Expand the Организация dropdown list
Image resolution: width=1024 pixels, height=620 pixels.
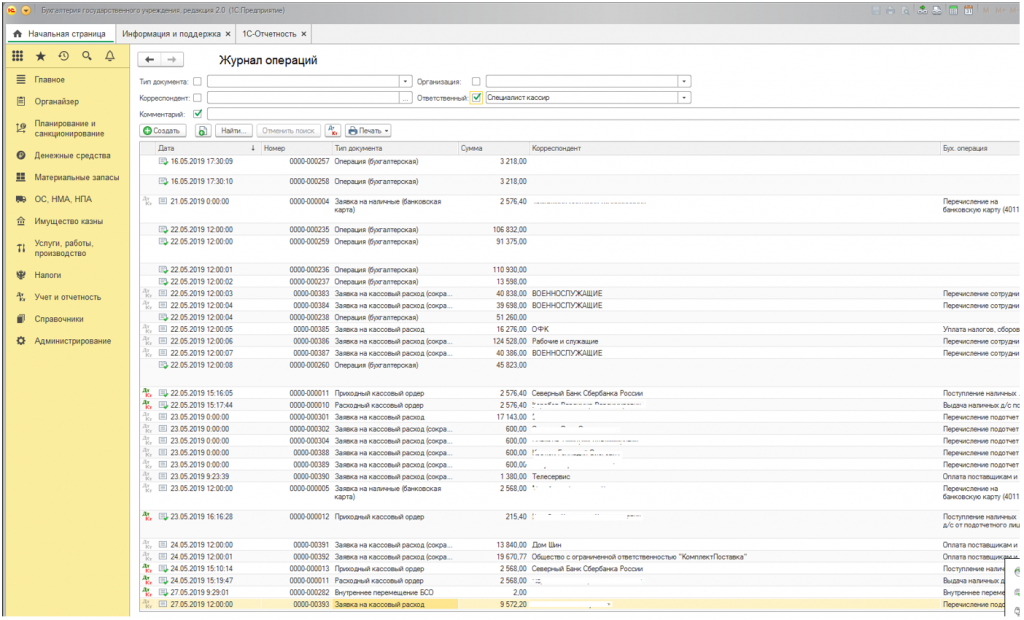point(684,82)
